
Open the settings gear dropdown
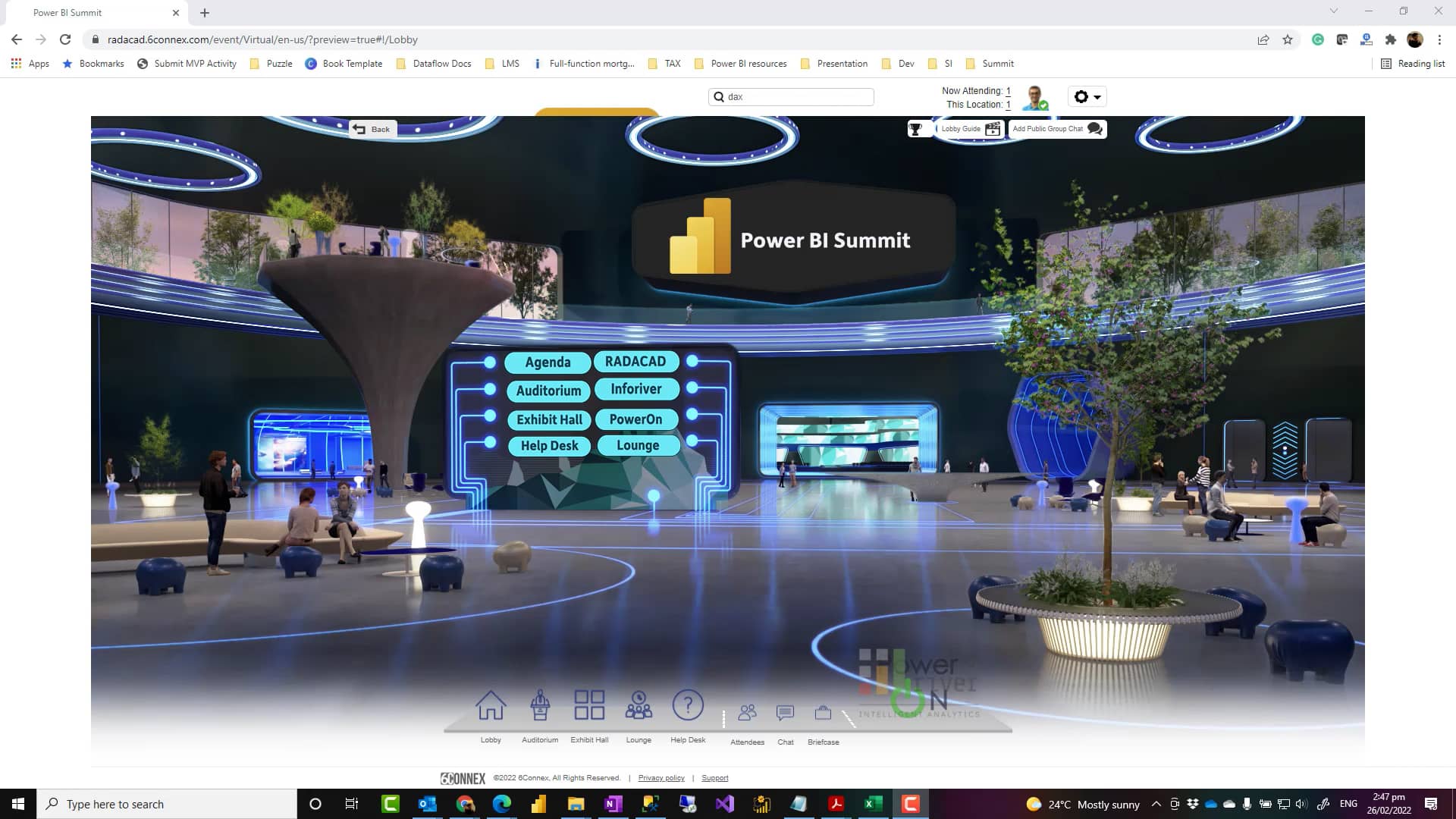pos(1087,96)
